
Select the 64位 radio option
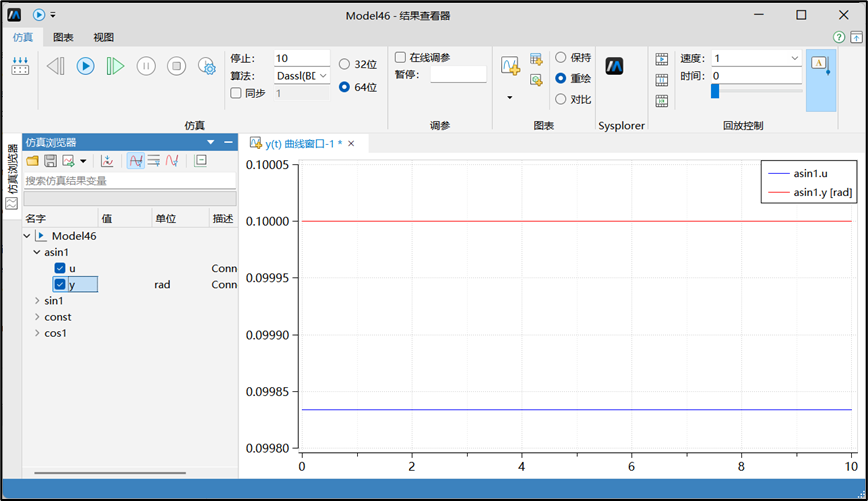coord(358,87)
